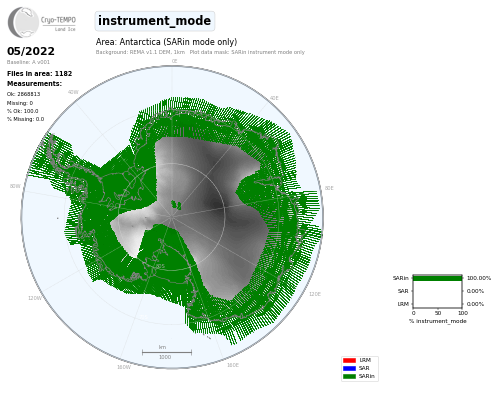Click the Files in area count text
Screen dimensions: 492x410
click(39, 73)
